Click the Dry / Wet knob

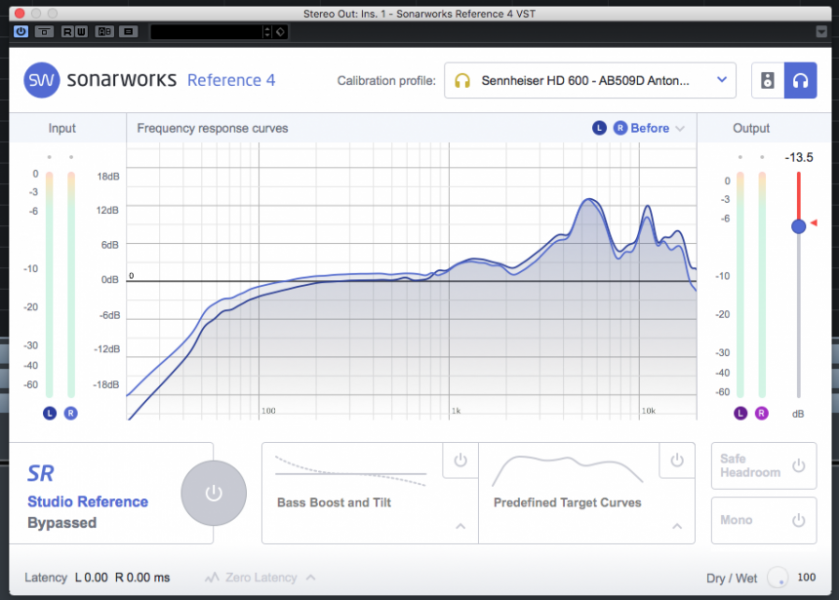[x=777, y=578]
